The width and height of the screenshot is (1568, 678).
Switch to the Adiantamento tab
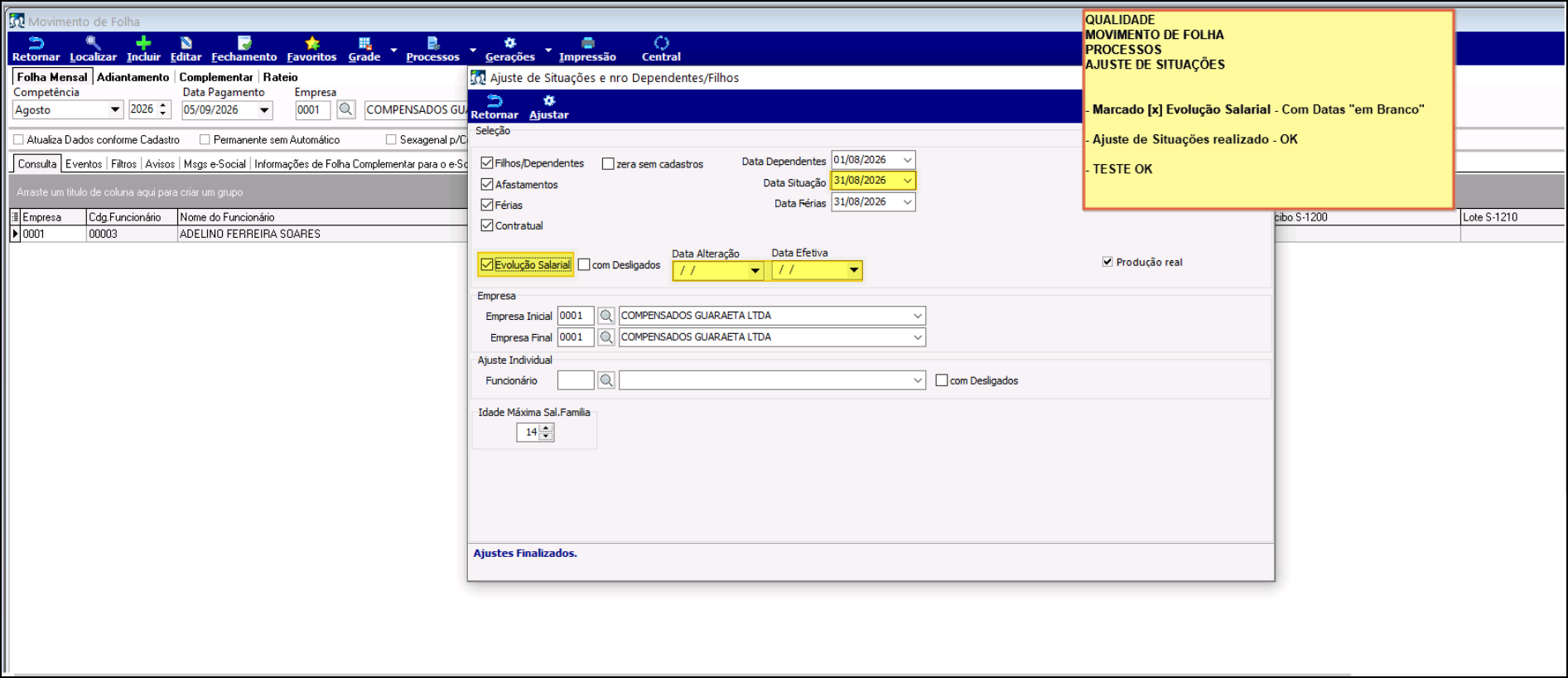pos(133,77)
